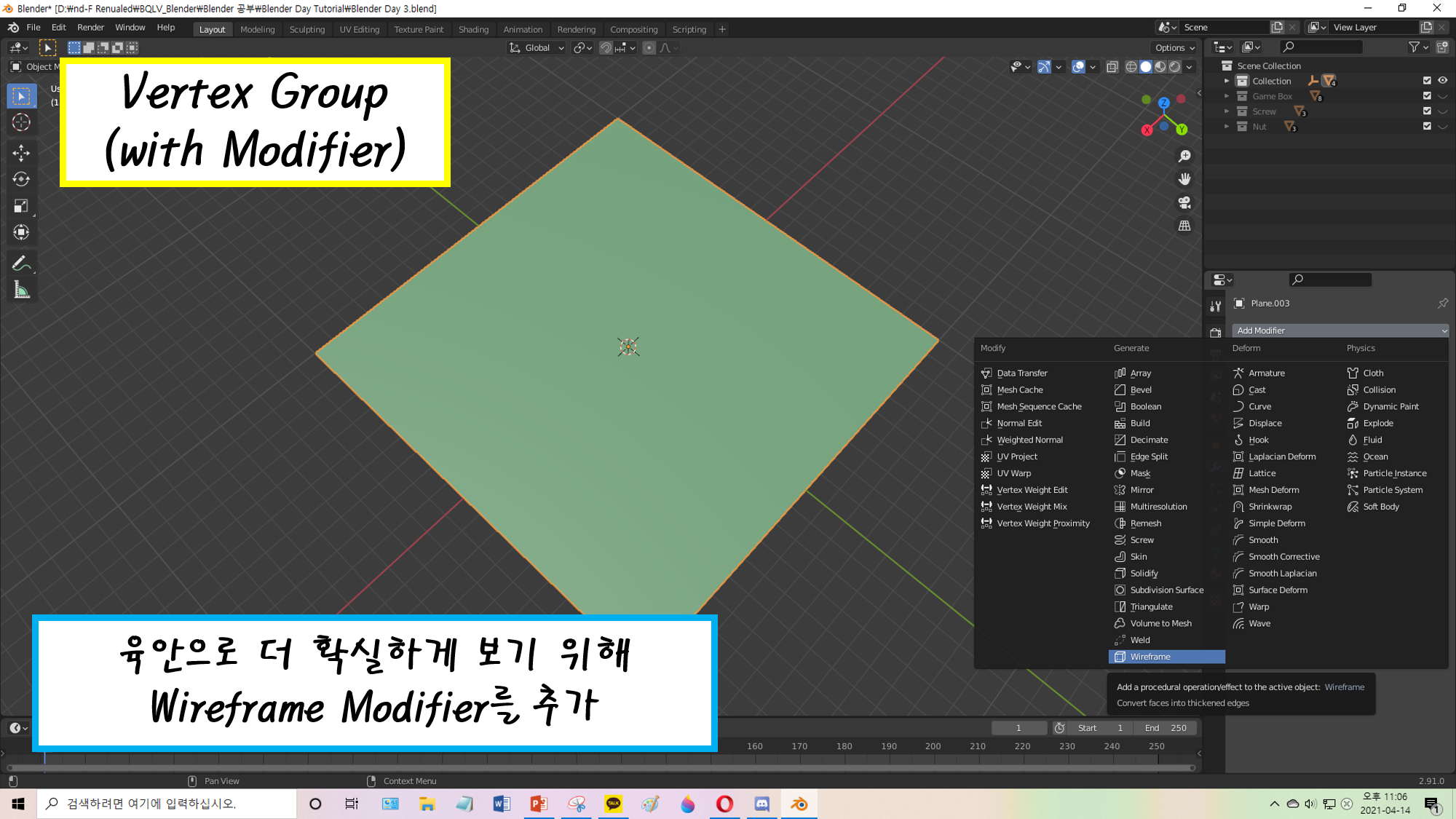Hide the Collection with eye icon
This screenshot has height=819, width=1456.
tap(1442, 81)
